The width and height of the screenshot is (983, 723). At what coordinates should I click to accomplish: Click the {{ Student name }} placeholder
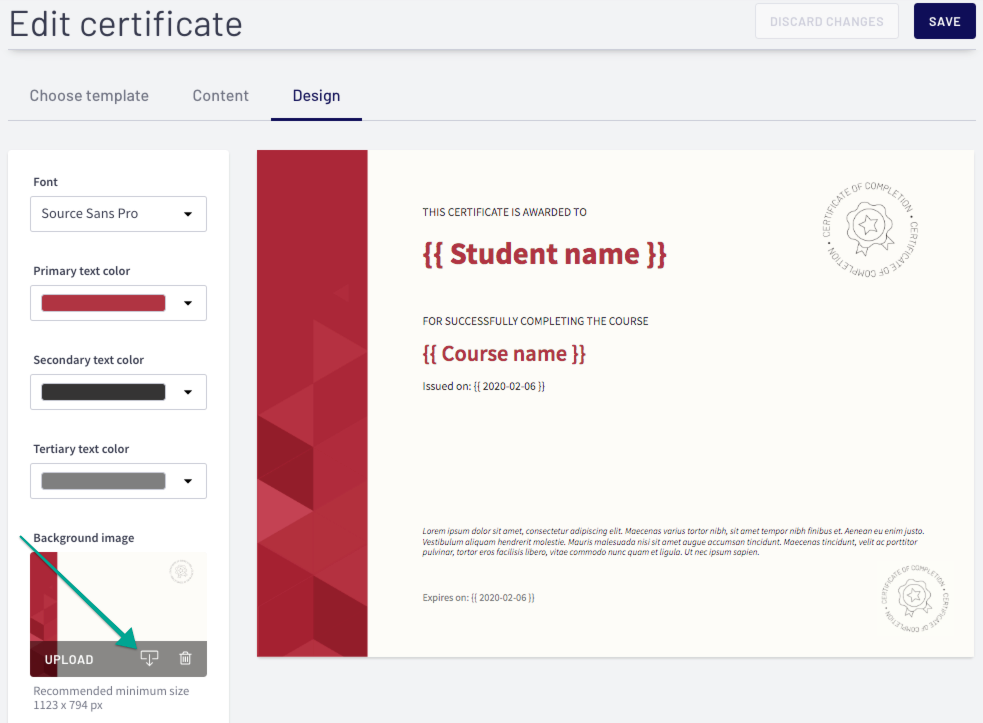click(x=544, y=254)
